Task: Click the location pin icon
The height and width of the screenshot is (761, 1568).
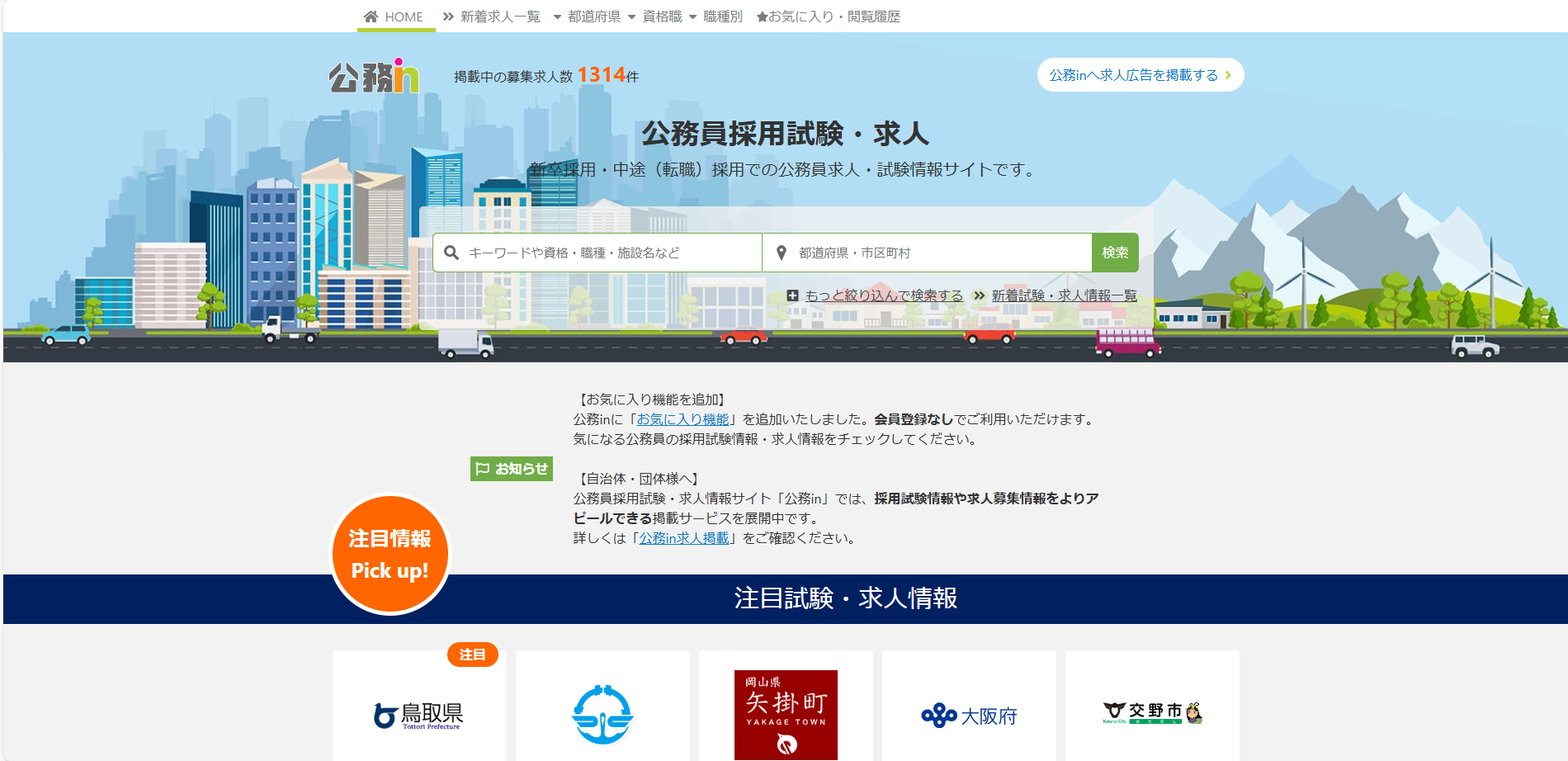Action: click(781, 253)
